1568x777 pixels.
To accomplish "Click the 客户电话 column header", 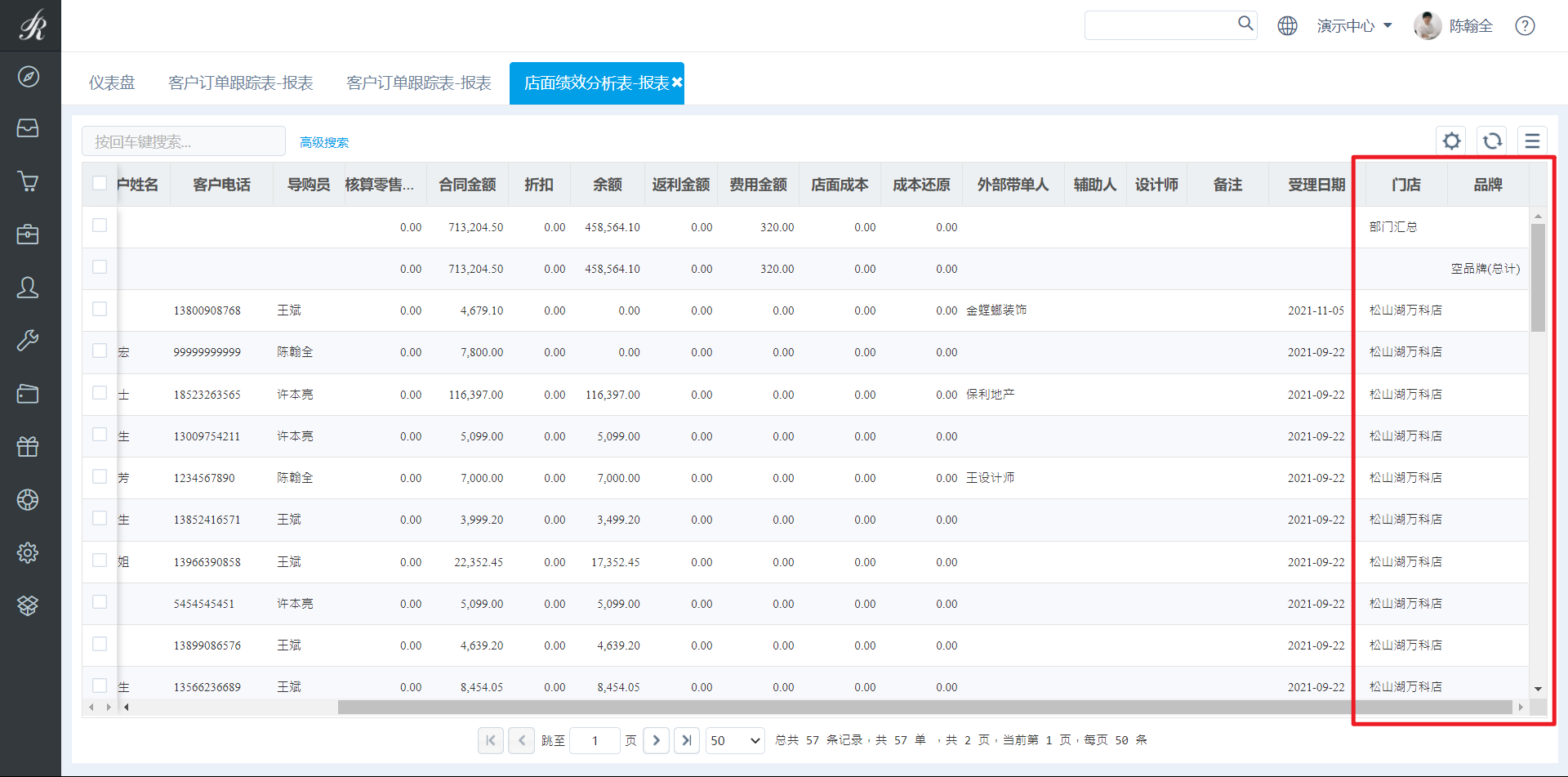I will click(221, 185).
